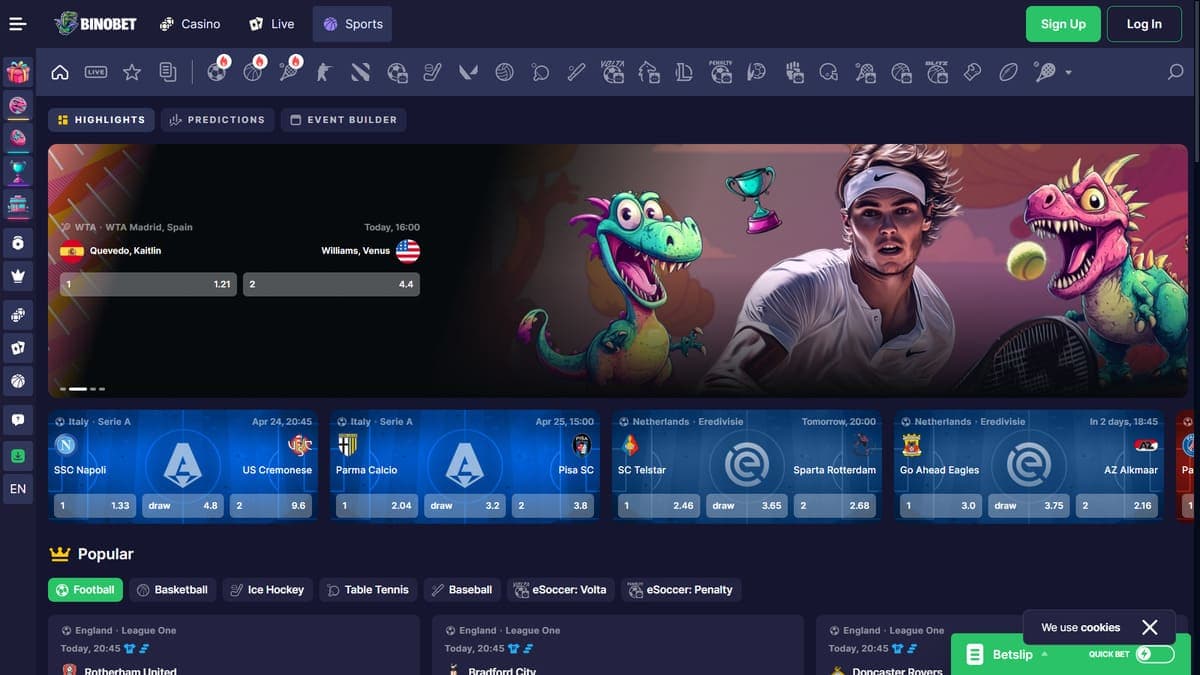Select the American football helmet icon
The height and width of the screenshot is (675, 1200).
pos(828,72)
